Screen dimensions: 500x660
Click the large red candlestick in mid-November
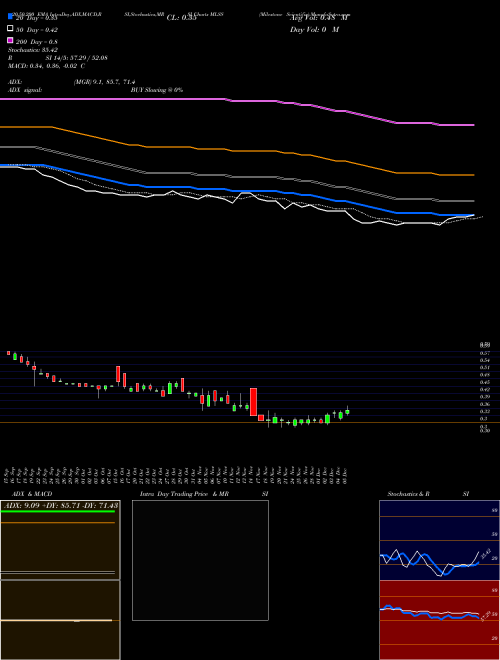click(x=253, y=402)
